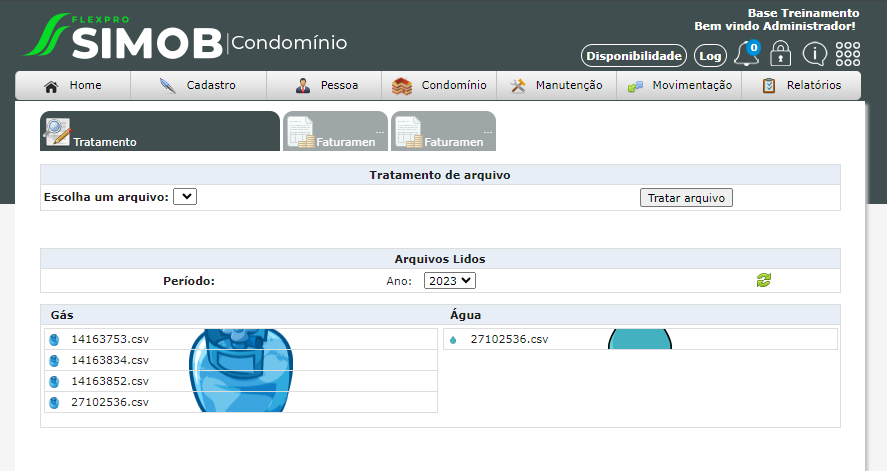Click the SIMOB logo

pos(125,37)
